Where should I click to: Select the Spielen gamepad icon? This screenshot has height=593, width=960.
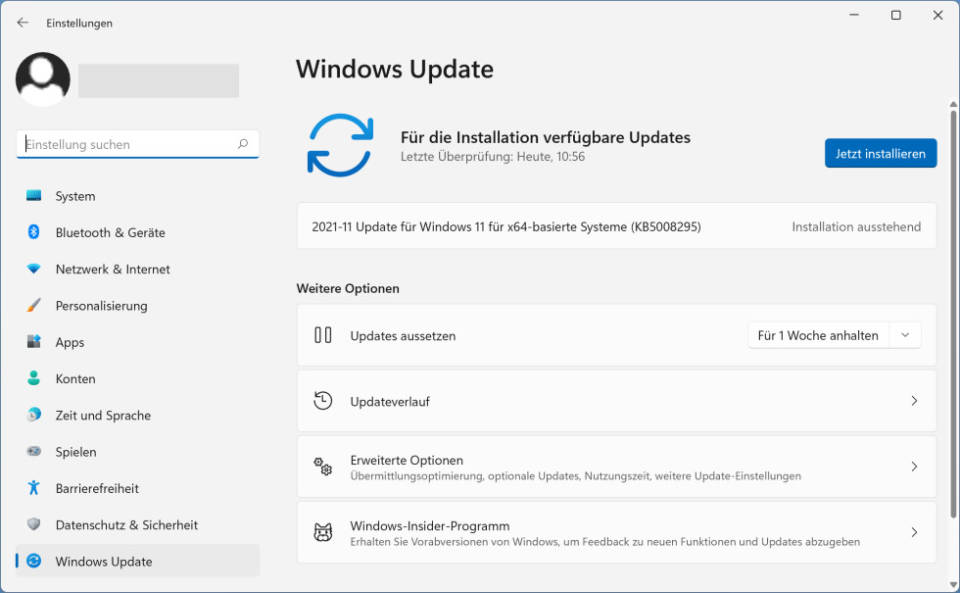(34, 451)
